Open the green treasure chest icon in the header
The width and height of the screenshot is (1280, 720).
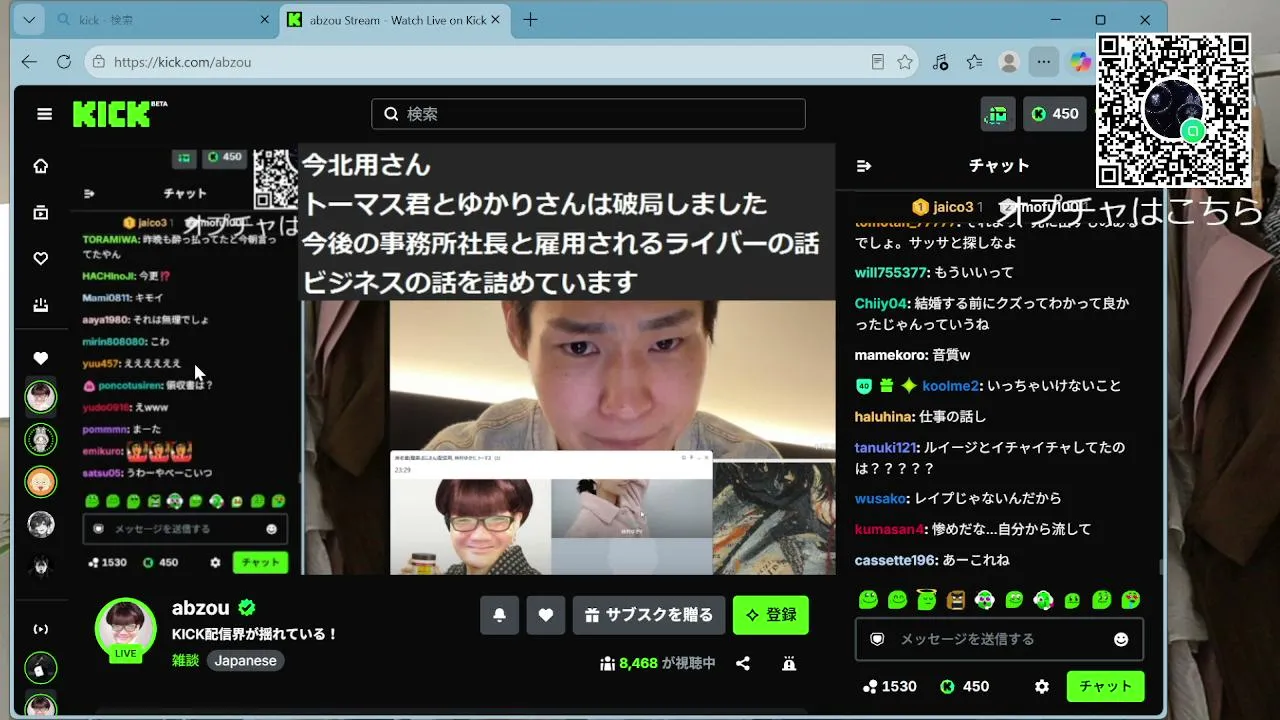point(998,114)
